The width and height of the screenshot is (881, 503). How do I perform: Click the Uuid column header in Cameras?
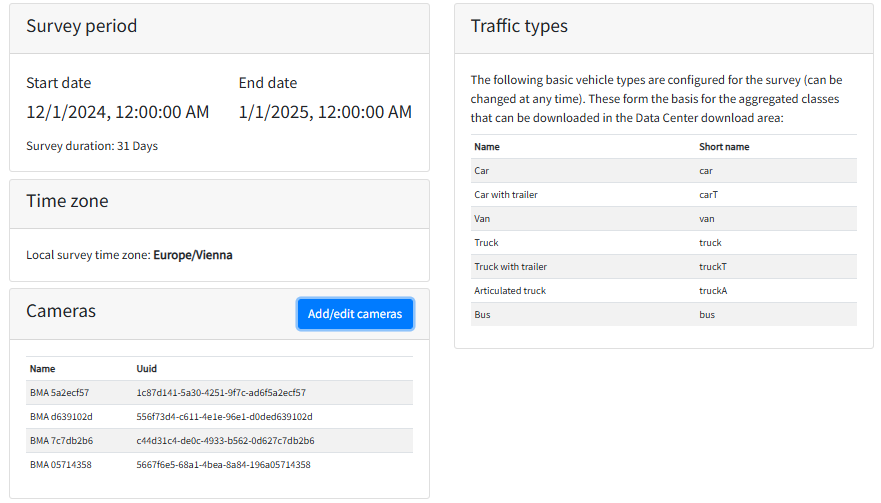(x=147, y=369)
